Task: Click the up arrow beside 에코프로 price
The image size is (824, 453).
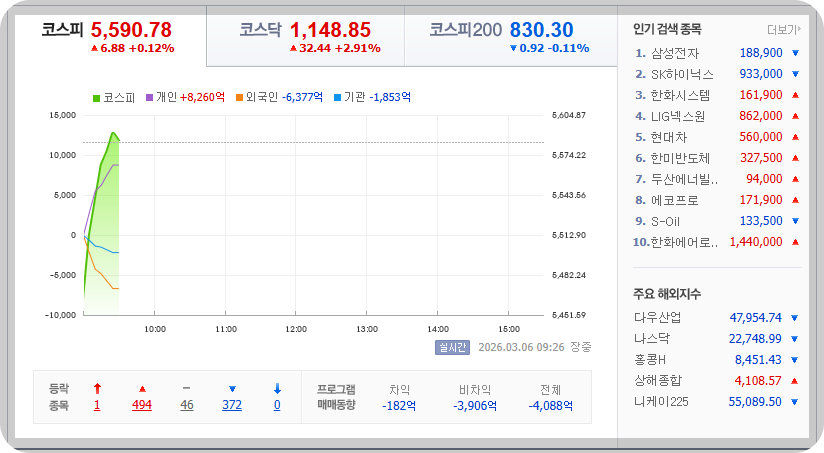Action: click(795, 200)
